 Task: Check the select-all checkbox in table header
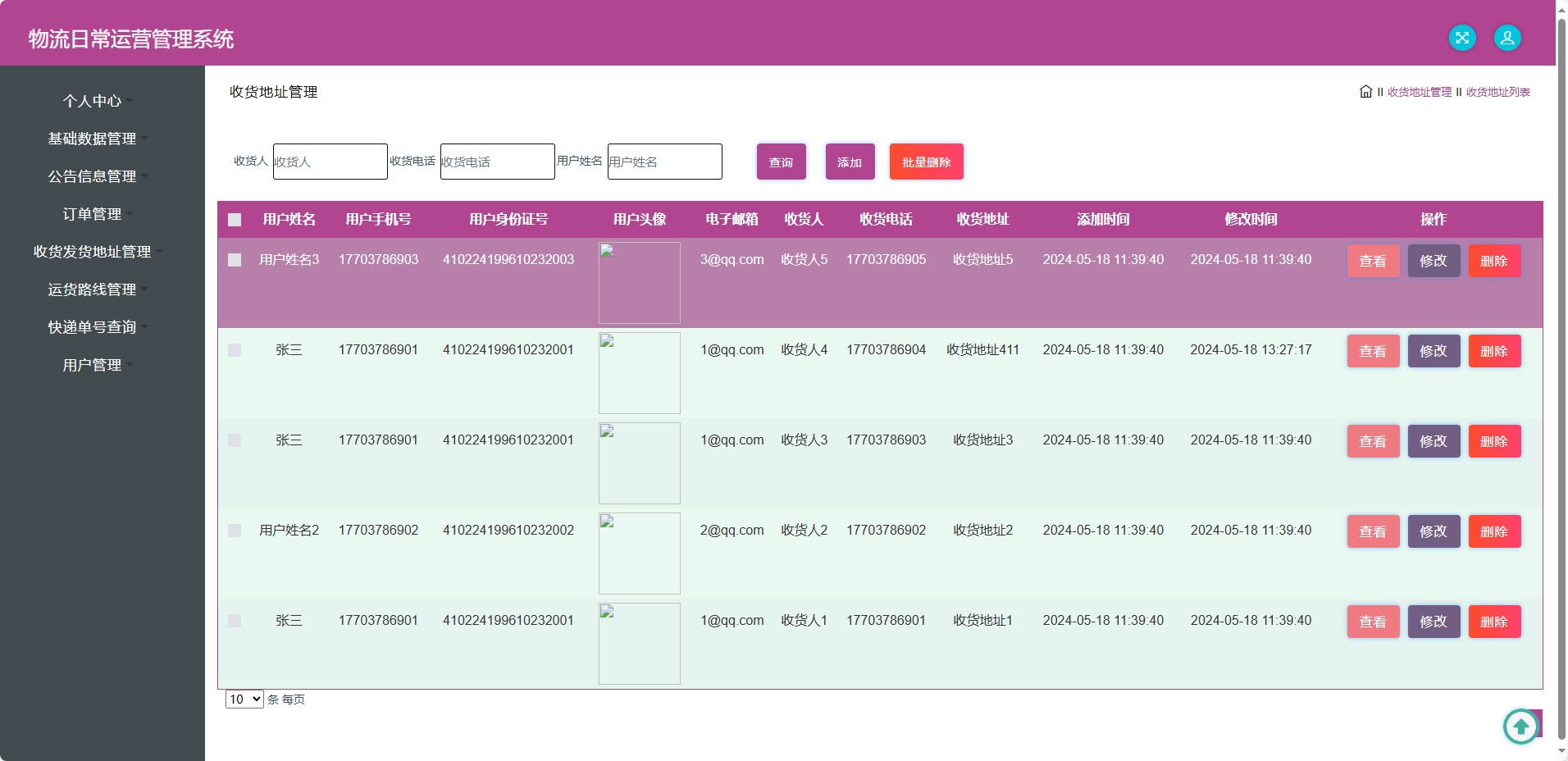click(x=235, y=220)
